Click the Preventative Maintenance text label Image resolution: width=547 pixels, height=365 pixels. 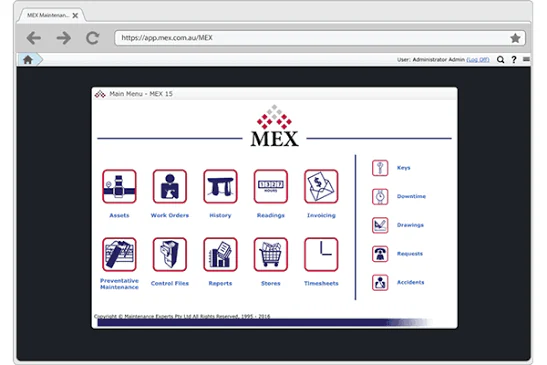[119, 284]
